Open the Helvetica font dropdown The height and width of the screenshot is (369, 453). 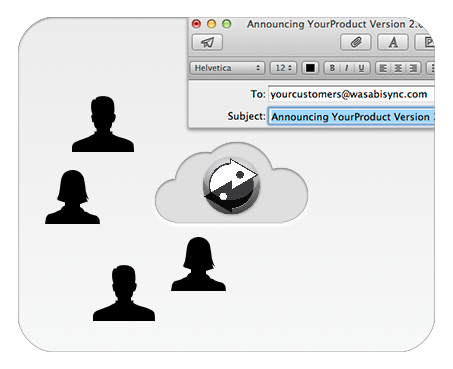(227, 68)
